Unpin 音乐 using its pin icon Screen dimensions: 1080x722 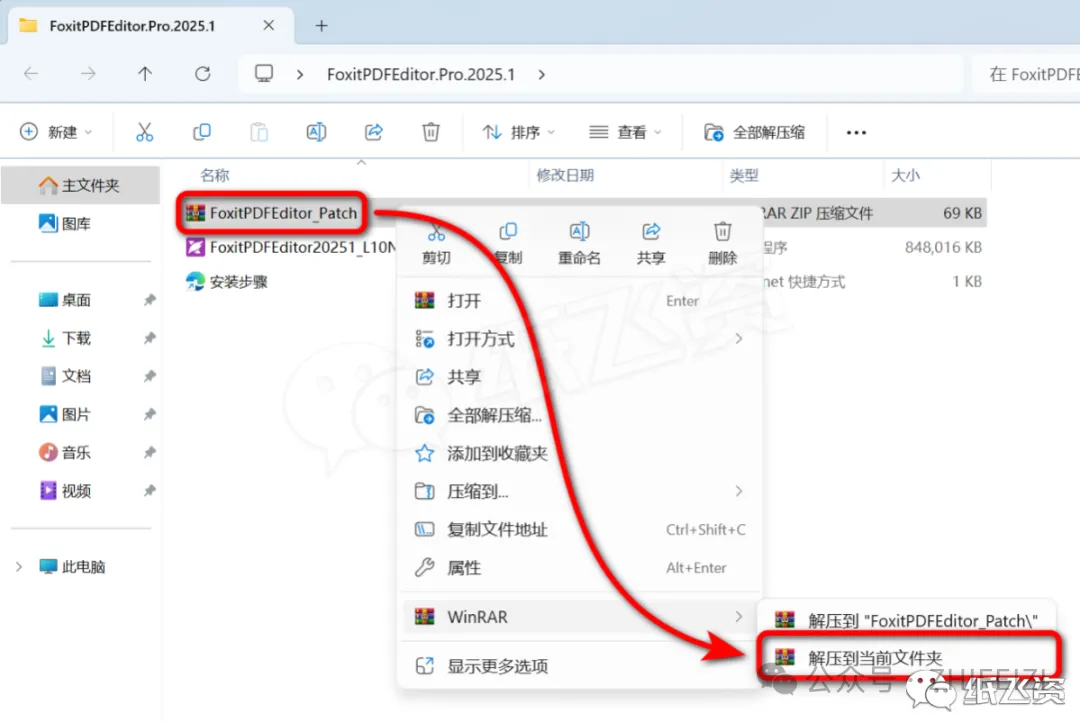pos(149,453)
